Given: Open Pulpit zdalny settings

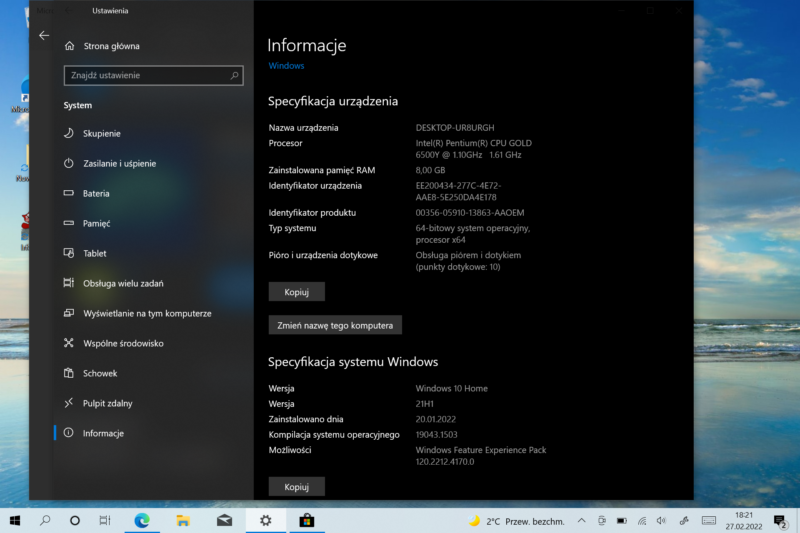Looking at the screenshot, I should (x=107, y=403).
